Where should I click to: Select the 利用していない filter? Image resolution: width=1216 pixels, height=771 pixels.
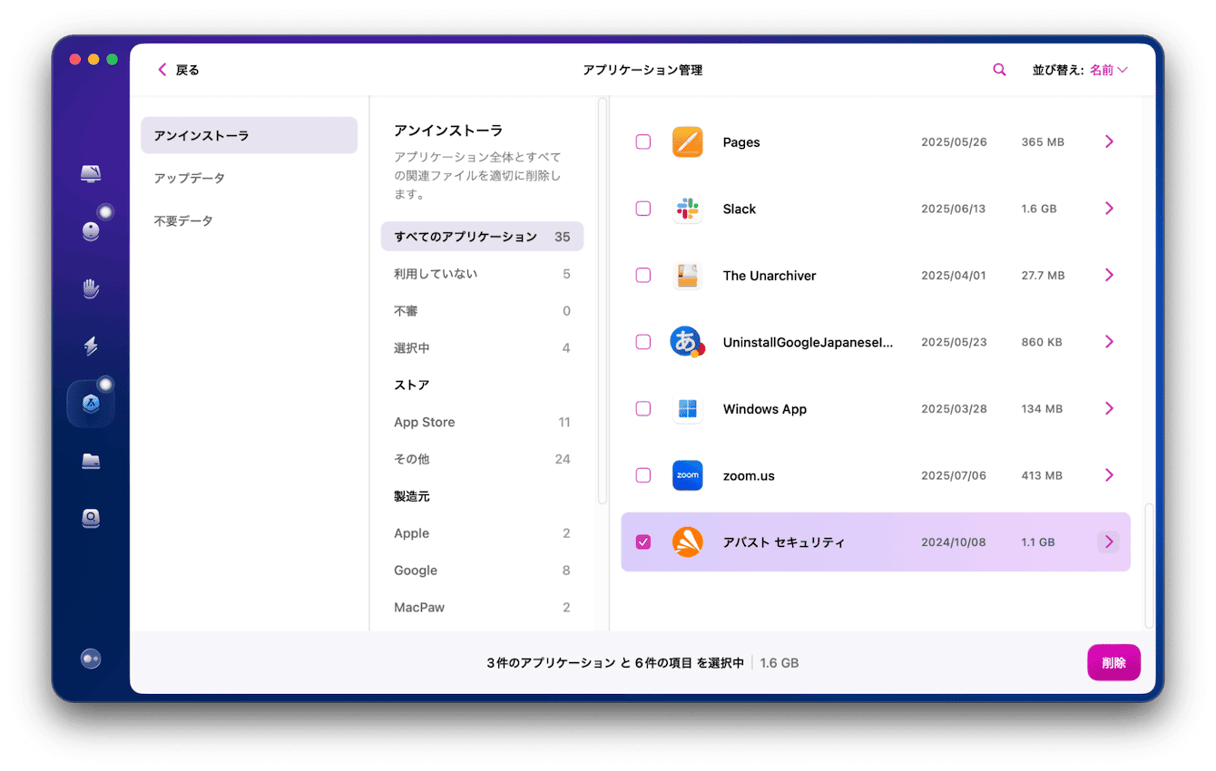(482, 274)
